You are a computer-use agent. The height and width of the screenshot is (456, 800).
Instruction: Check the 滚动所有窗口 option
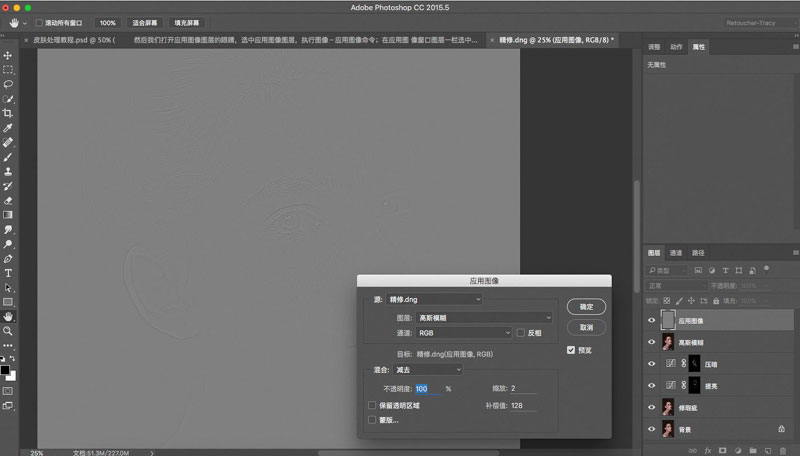39,23
